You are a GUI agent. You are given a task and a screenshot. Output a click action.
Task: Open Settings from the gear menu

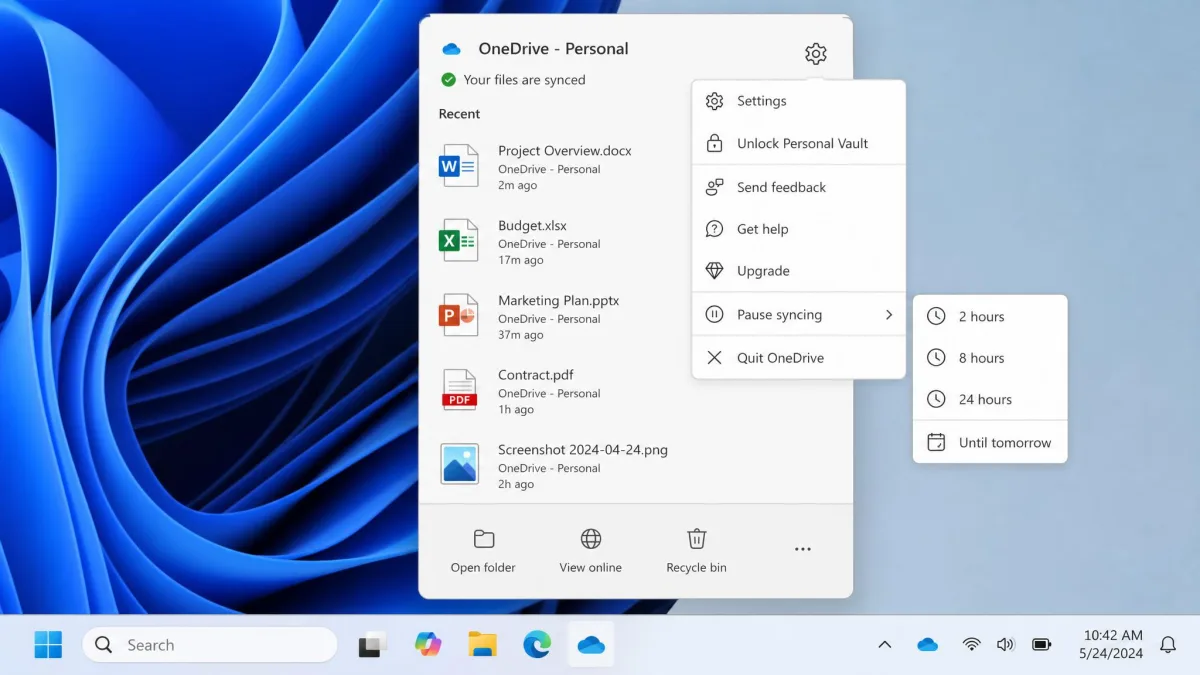799,101
